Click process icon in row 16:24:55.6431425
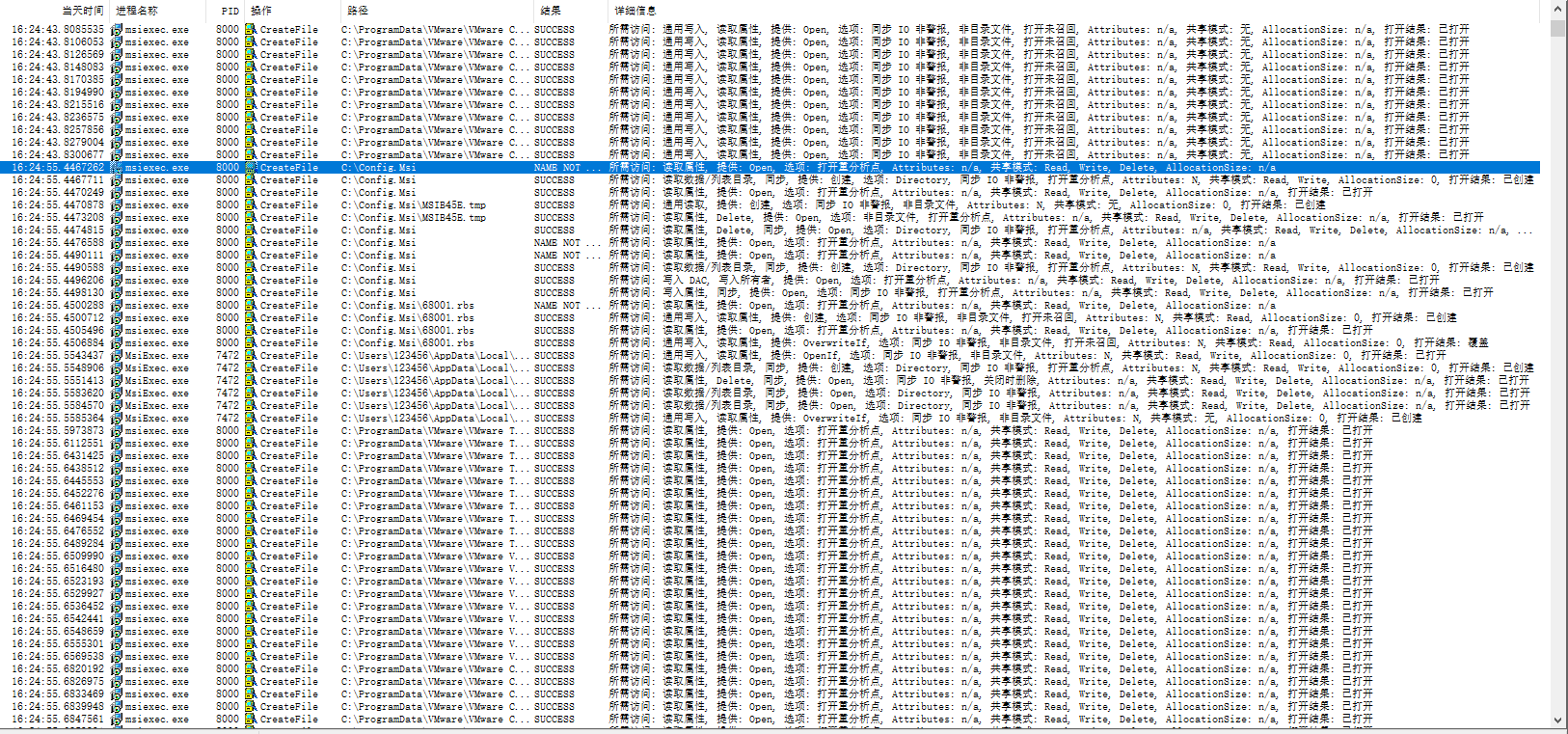The width and height of the screenshot is (1568, 734). 117,455
